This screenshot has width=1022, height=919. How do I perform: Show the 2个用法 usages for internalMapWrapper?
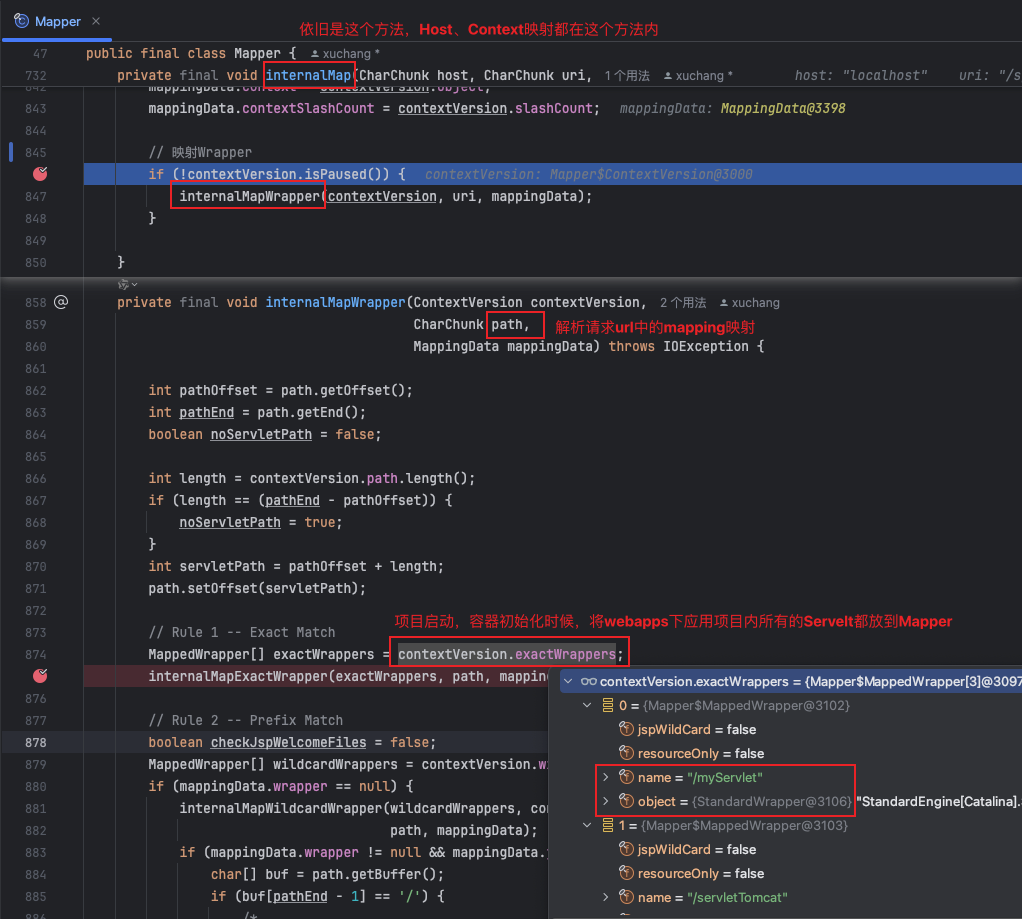point(683,302)
